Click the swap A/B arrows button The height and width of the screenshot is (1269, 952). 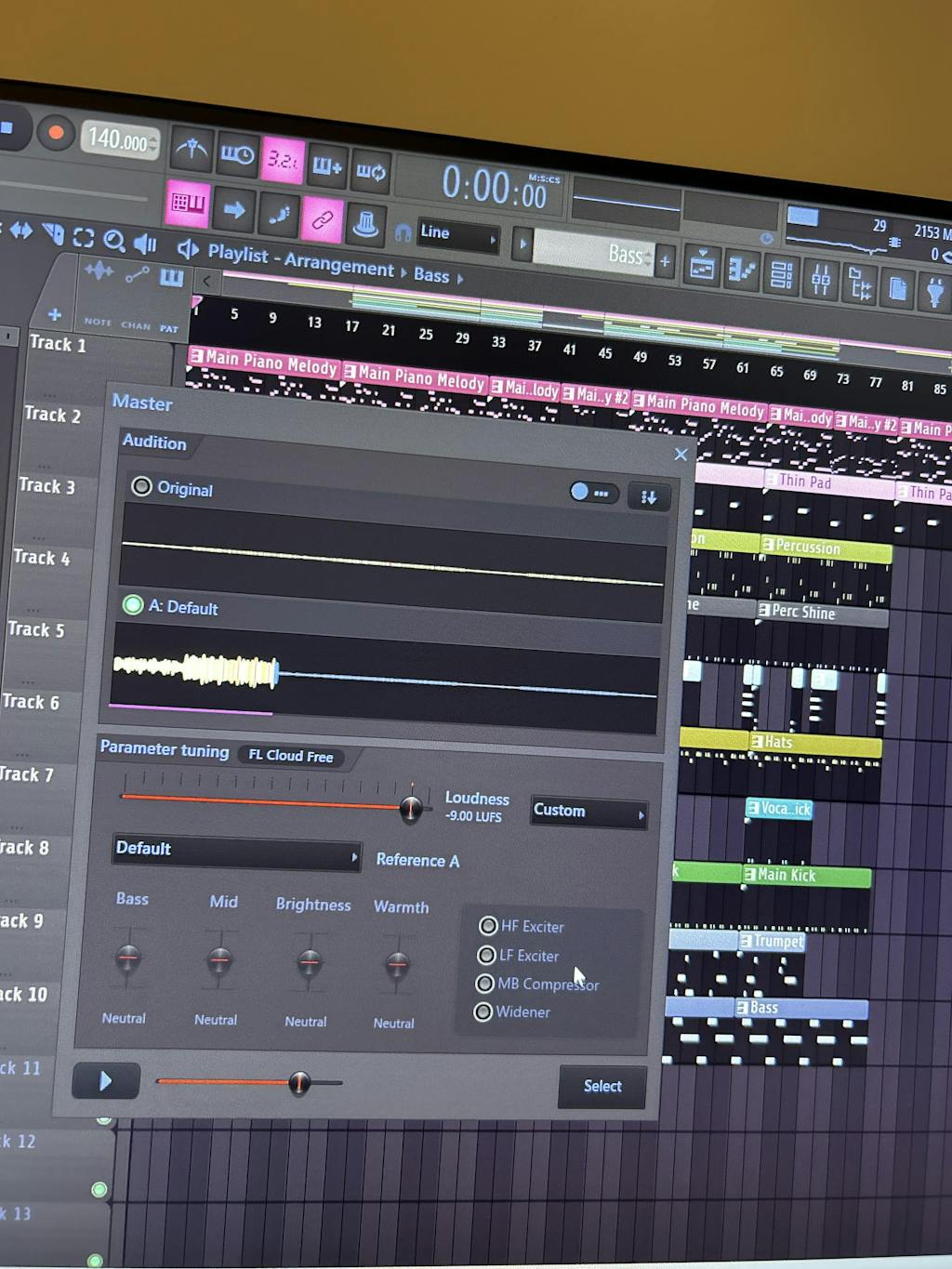click(x=648, y=497)
